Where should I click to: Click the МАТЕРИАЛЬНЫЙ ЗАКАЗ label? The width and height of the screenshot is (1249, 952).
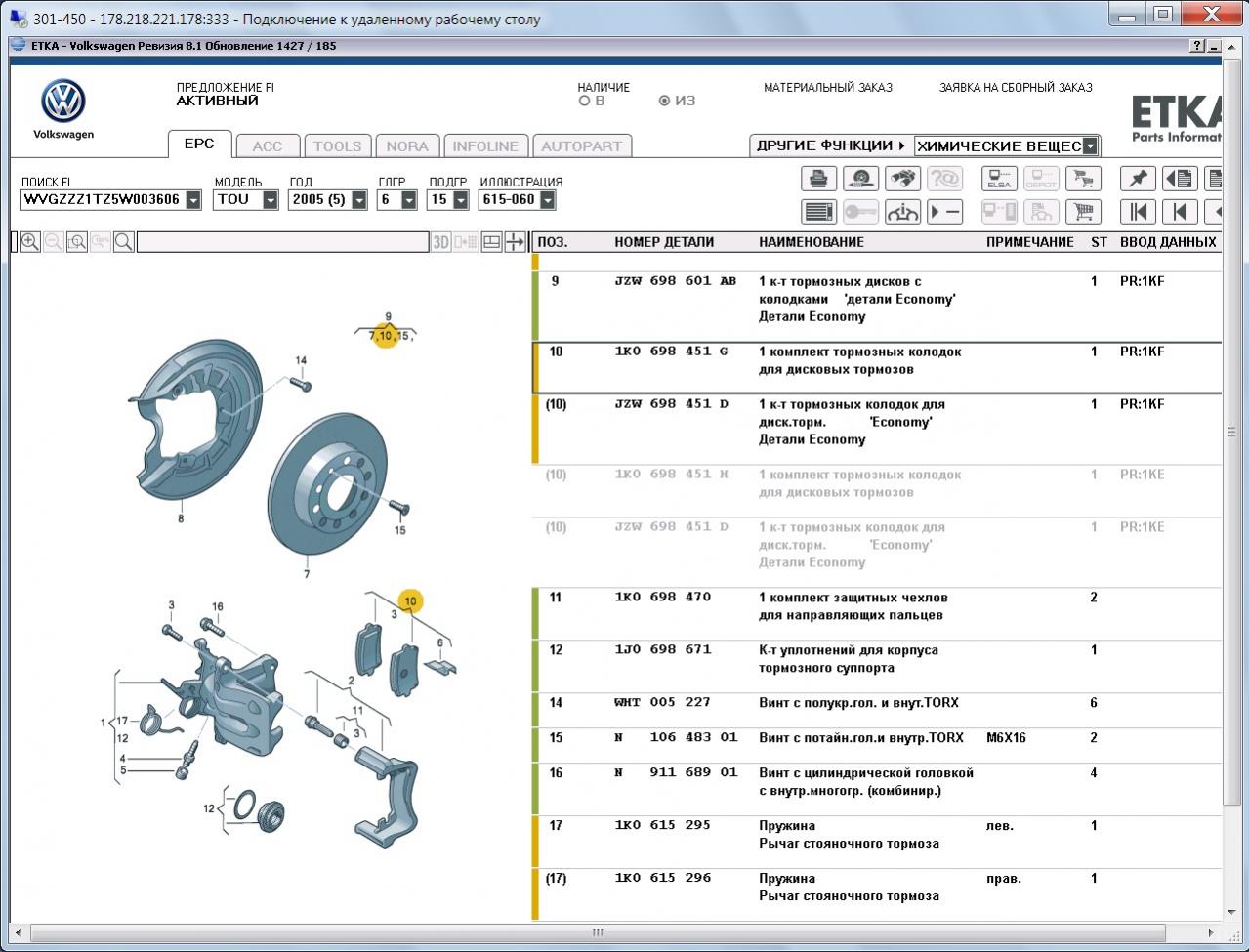click(x=828, y=88)
